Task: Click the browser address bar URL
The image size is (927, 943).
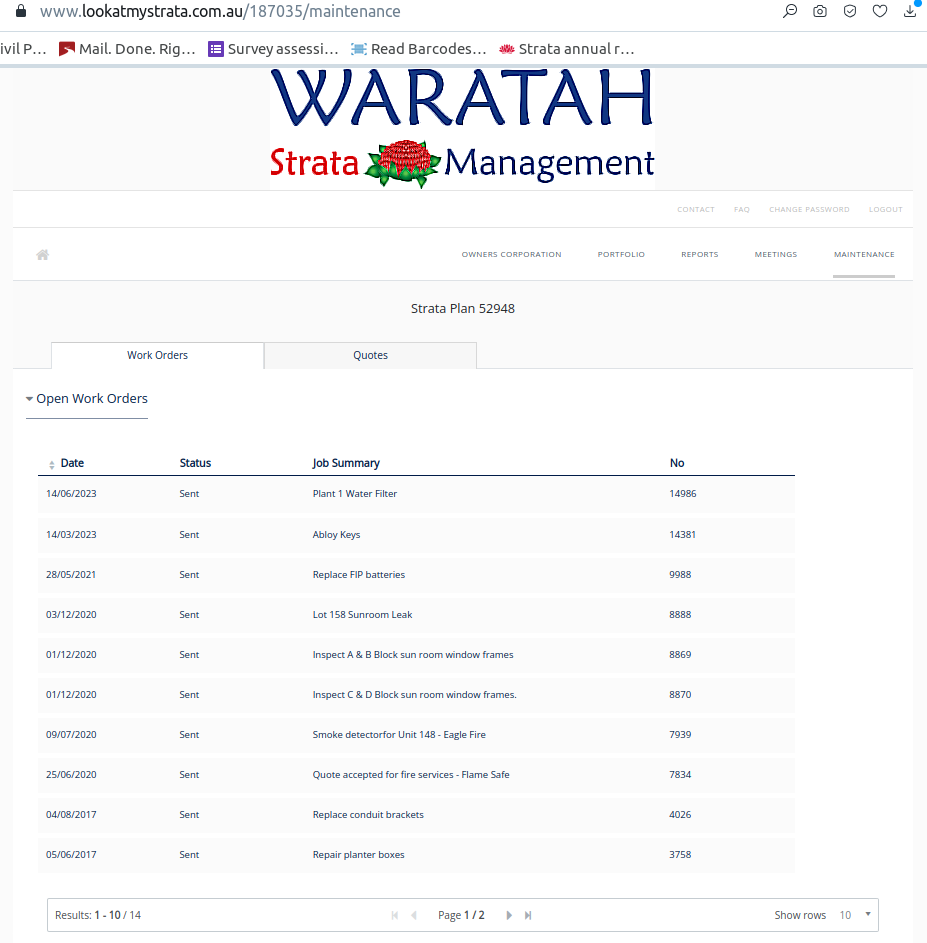Action: tap(220, 11)
